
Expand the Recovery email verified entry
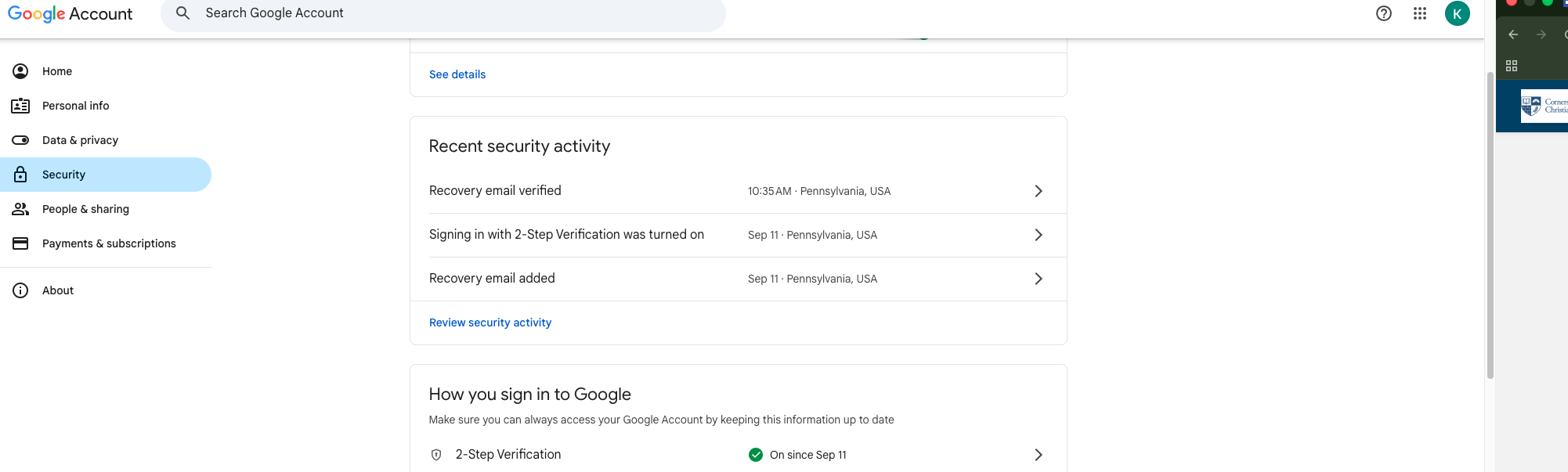point(1038,191)
